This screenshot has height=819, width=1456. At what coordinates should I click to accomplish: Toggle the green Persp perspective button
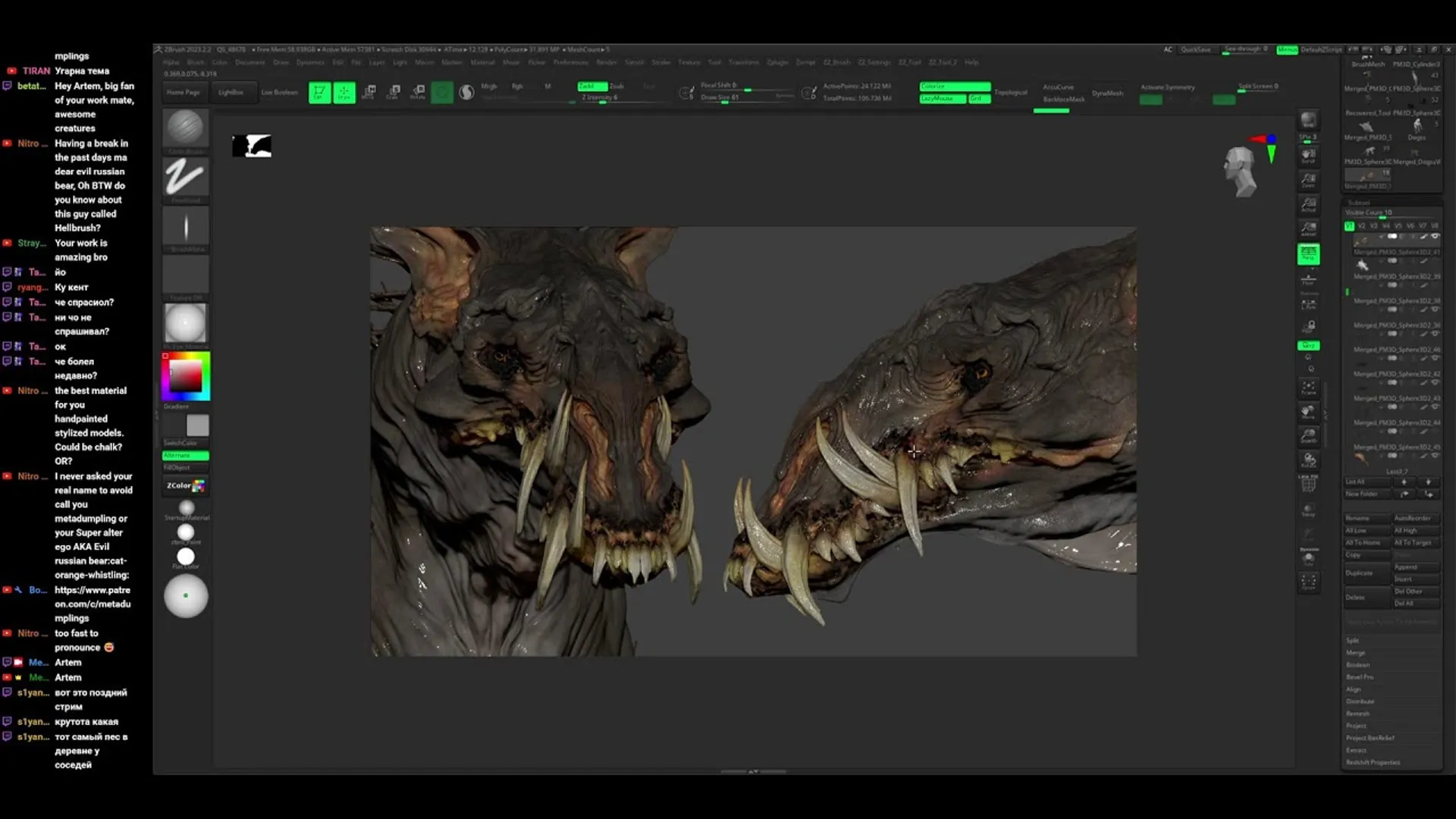coord(1308,254)
